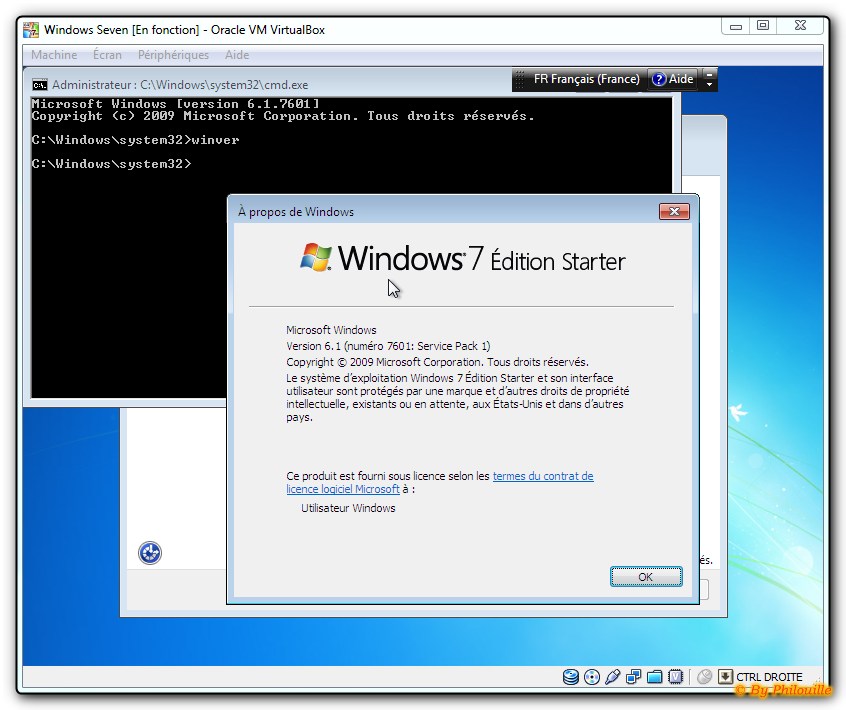The image size is (846, 710).
Task: Open the shared folders status icon
Action: 655,677
